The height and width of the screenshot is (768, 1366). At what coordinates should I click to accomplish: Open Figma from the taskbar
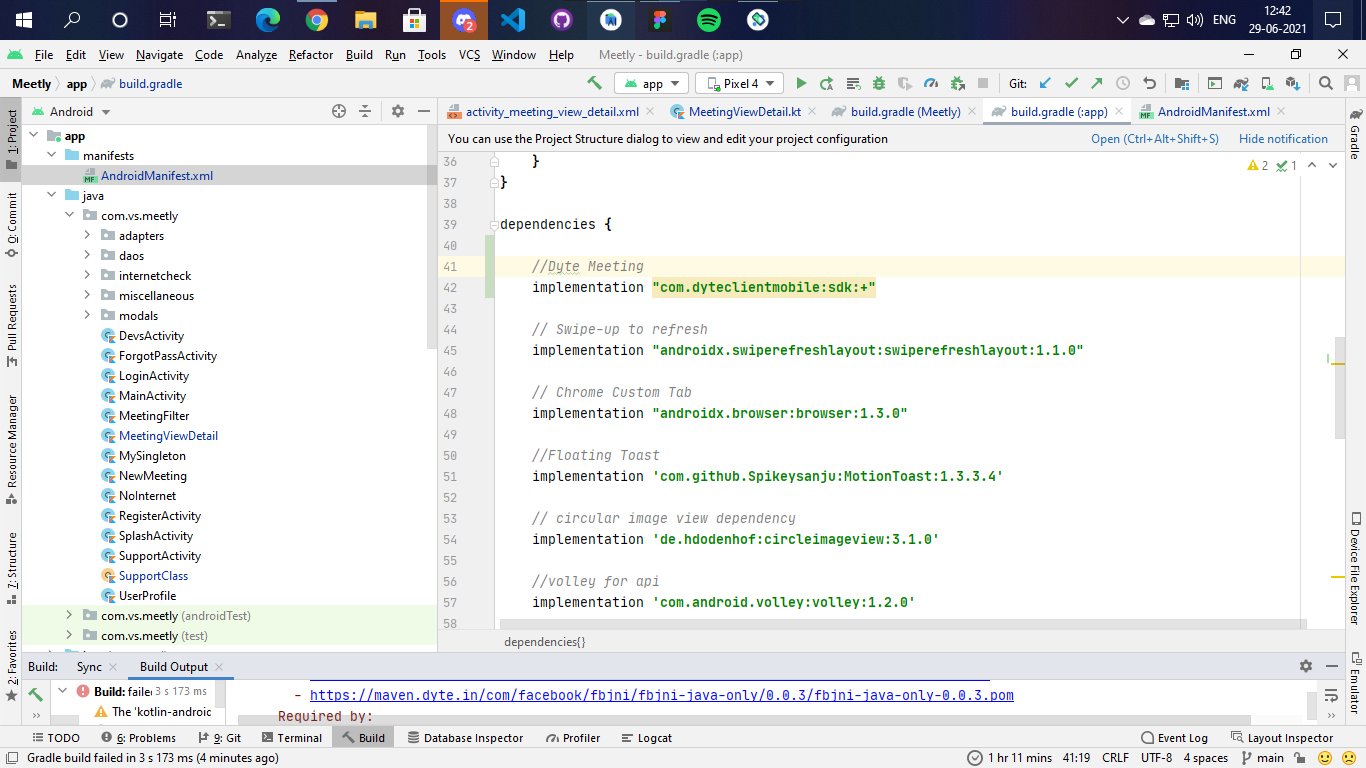click(660, 20)
